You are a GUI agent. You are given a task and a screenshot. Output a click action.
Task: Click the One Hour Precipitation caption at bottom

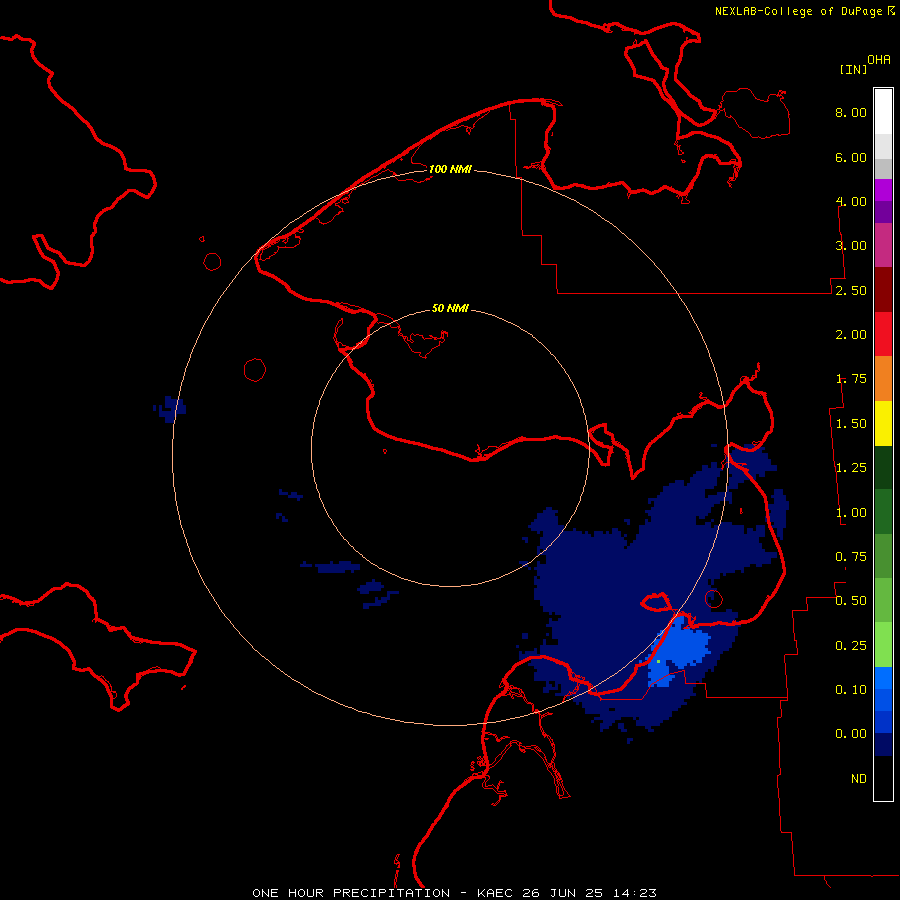[454, 893]
